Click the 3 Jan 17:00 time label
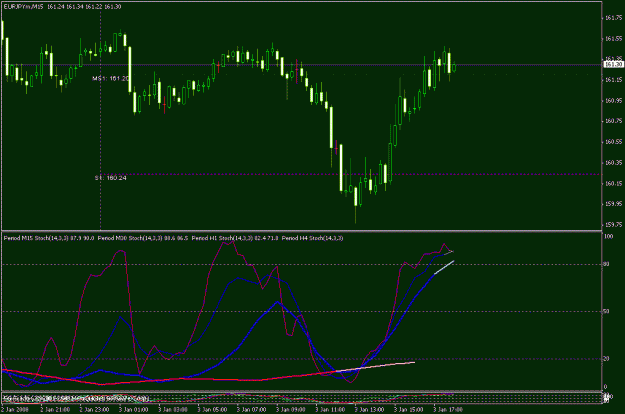The image size is (625, 414). click(448, 410)
